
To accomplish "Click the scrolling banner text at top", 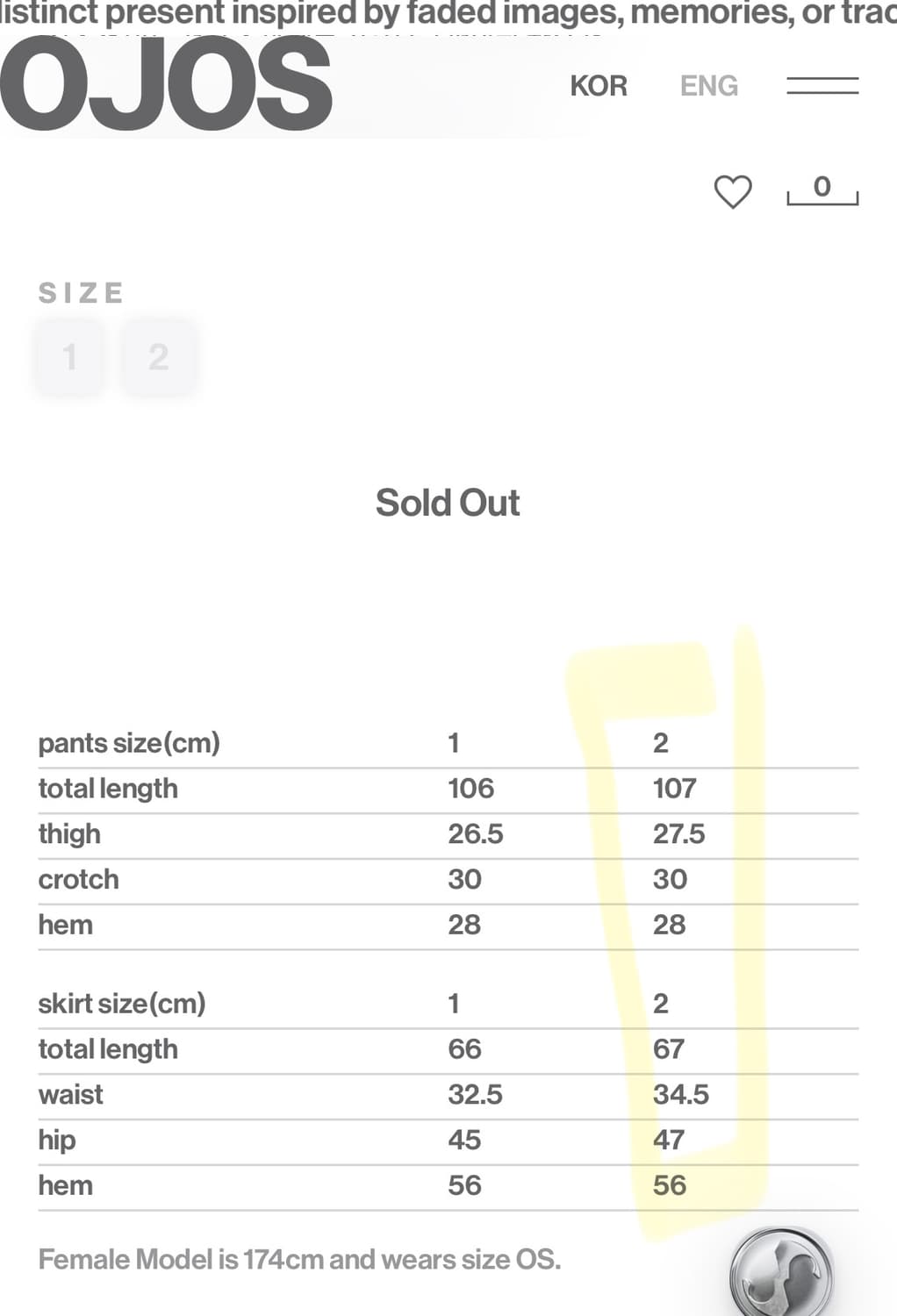I will tap(448, 12).
